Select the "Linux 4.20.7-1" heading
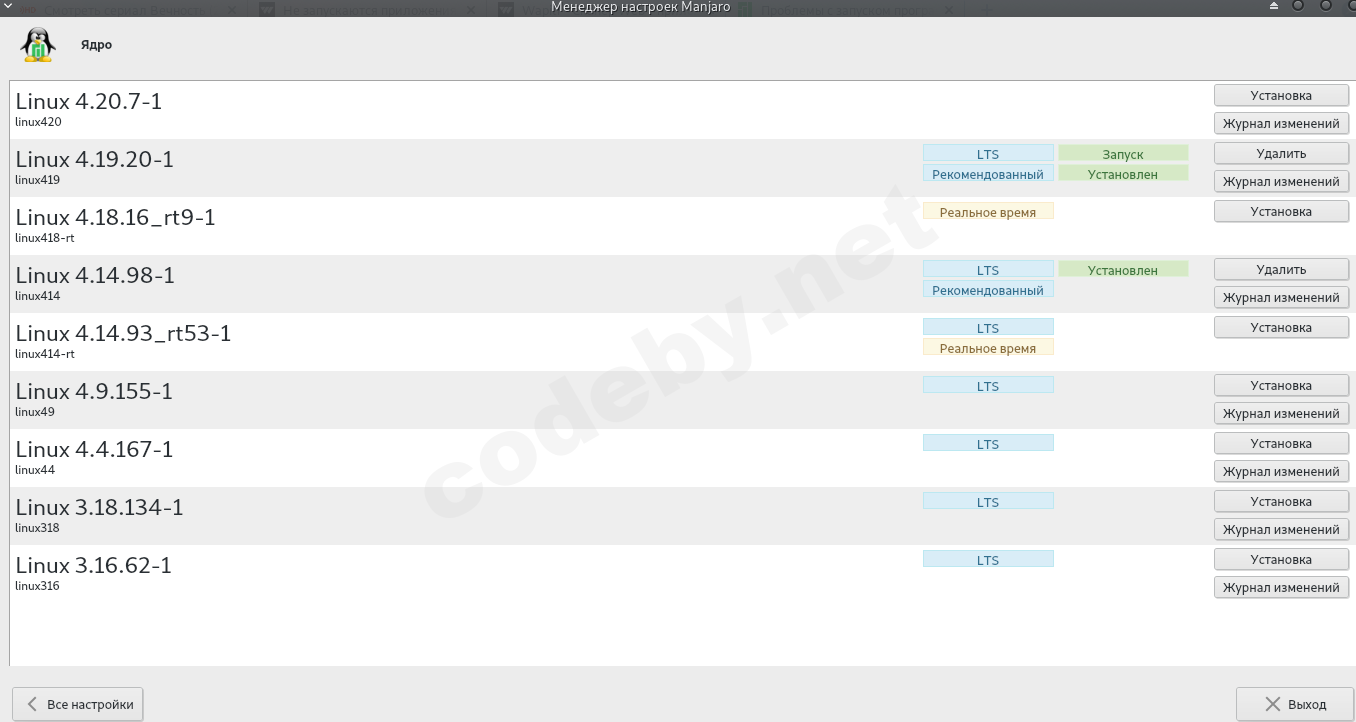The height and width of the screenshot is (722, 1356). click(x=89, y=101)
